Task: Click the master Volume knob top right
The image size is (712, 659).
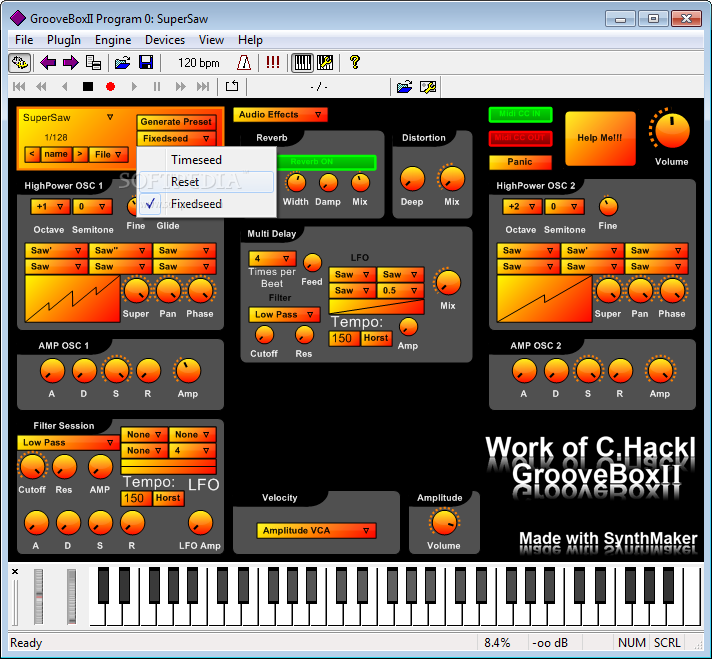Action: 672,130
